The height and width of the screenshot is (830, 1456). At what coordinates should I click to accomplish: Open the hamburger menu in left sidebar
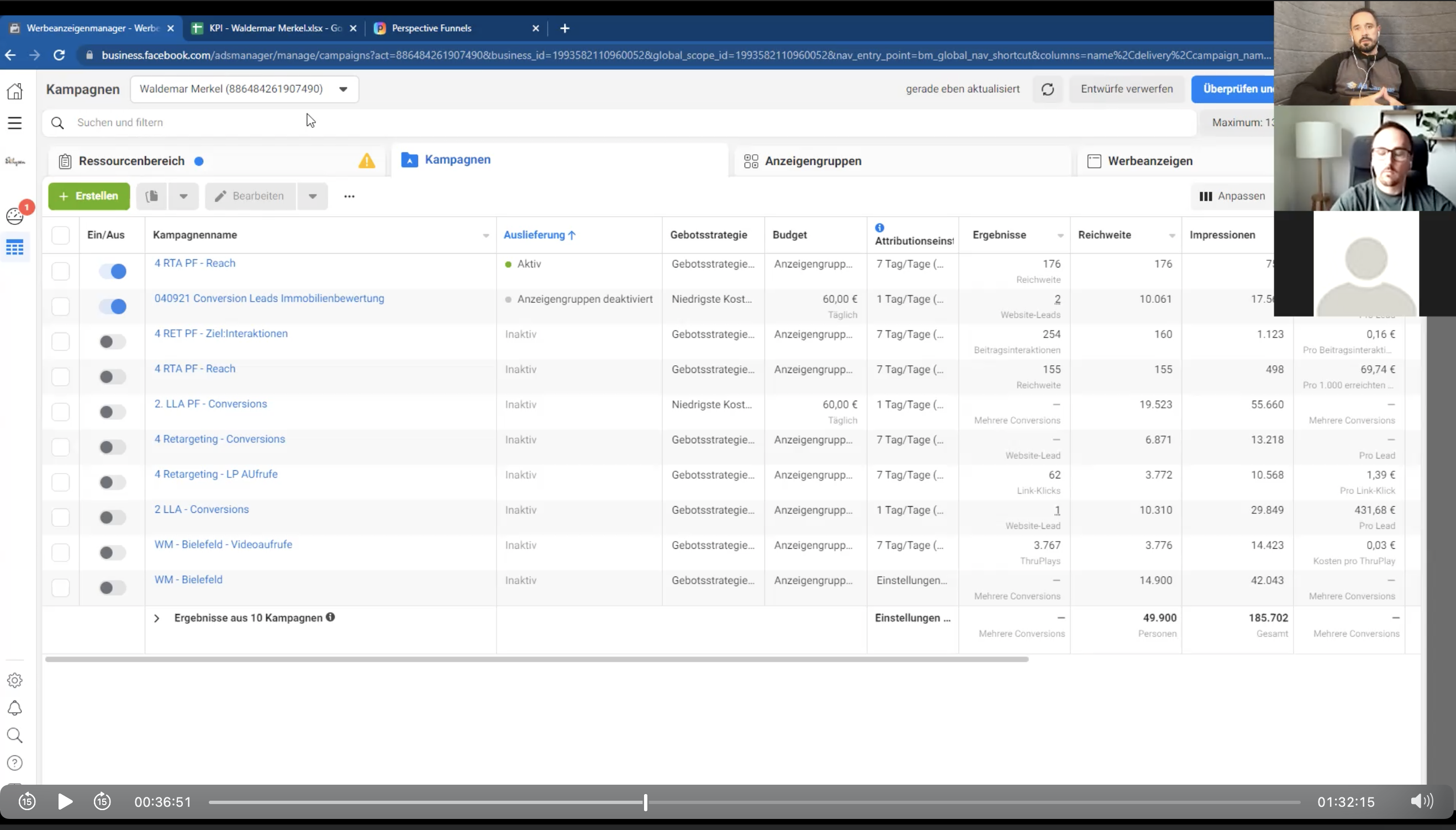[x=15, y=123]
